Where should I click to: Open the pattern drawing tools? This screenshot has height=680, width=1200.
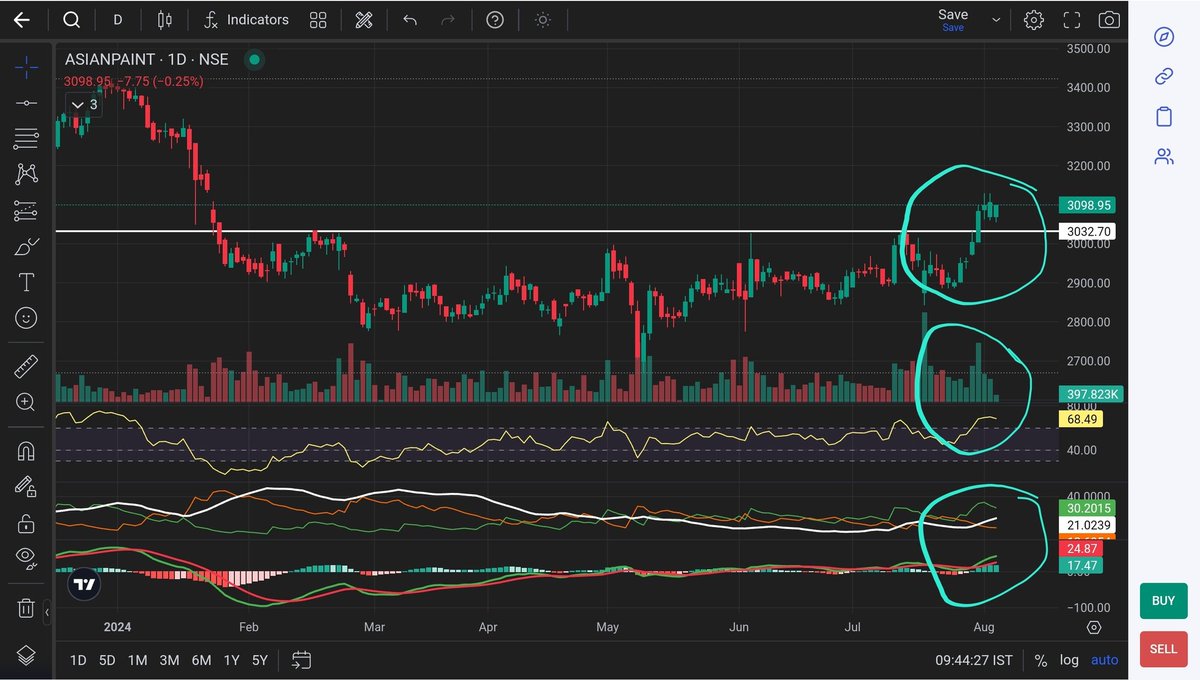pos(27,174)
